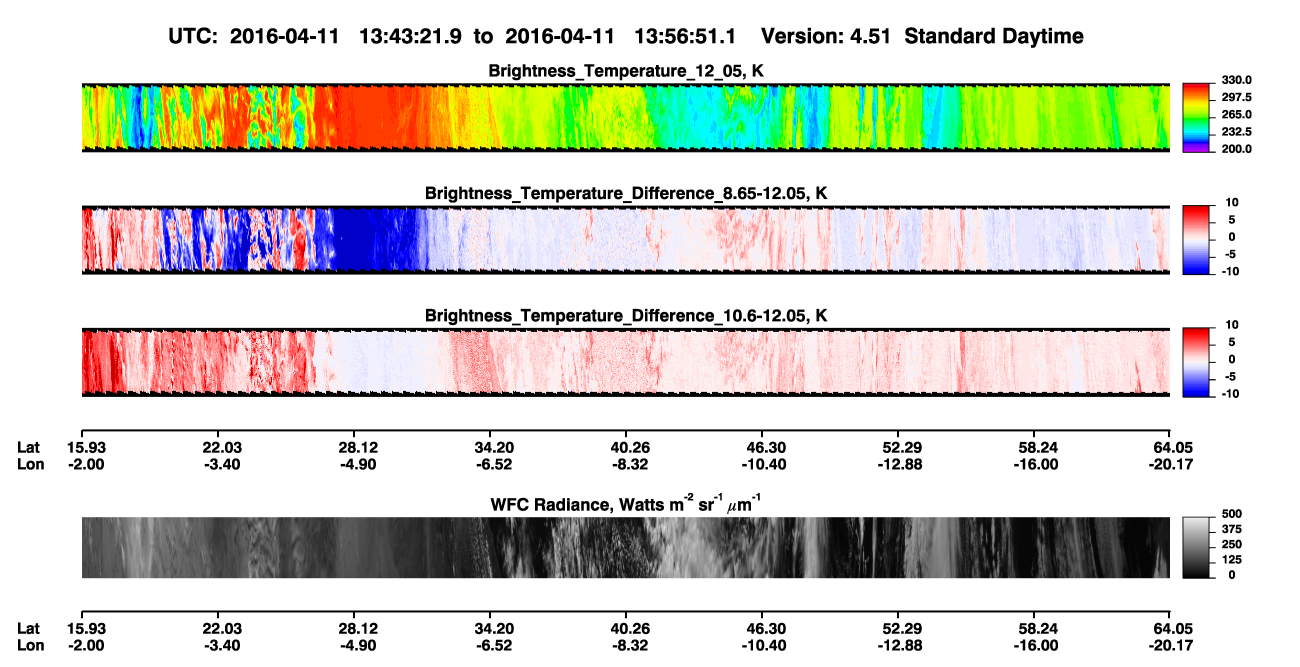1300x667 pixels.
Task: Click the 265.0 colorbar label
Action: coord(1237,114)
